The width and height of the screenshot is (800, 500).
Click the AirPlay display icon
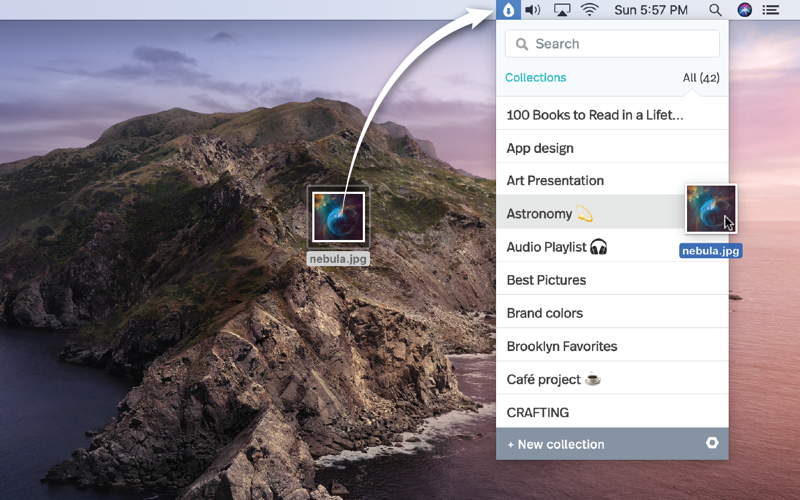(562, 10)
